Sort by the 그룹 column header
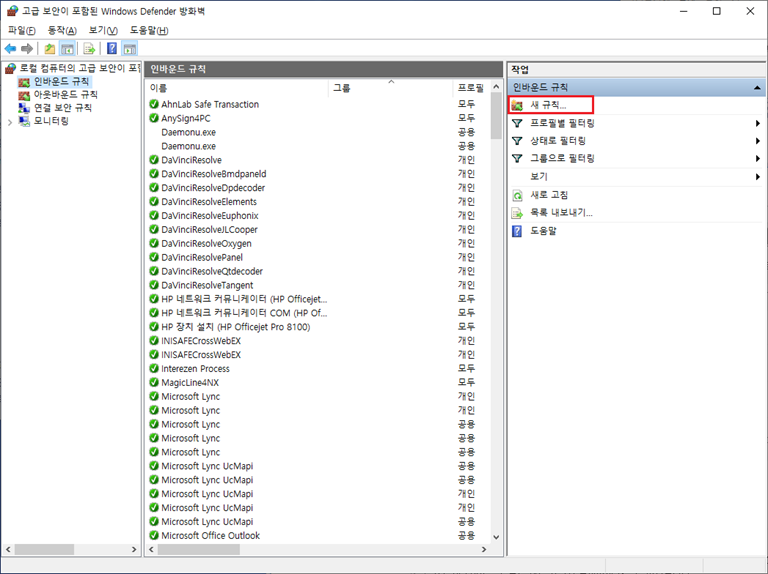Viewport: 768px width, 574px height. tap(390, 88)
